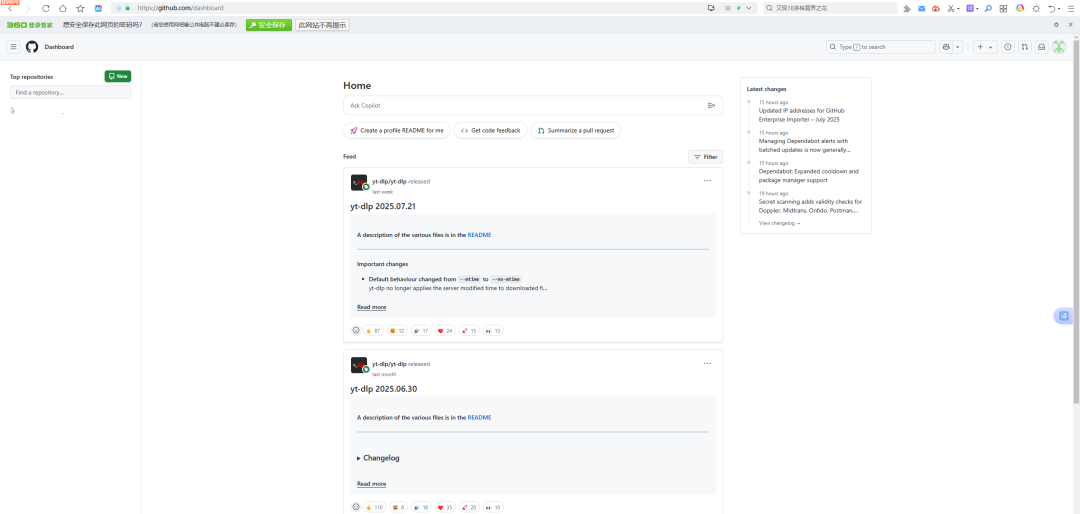Click the GitHub Octocat logo
Image resolution: width=1080 pixels, height=514 pixels.
click(x=32, y=47)
